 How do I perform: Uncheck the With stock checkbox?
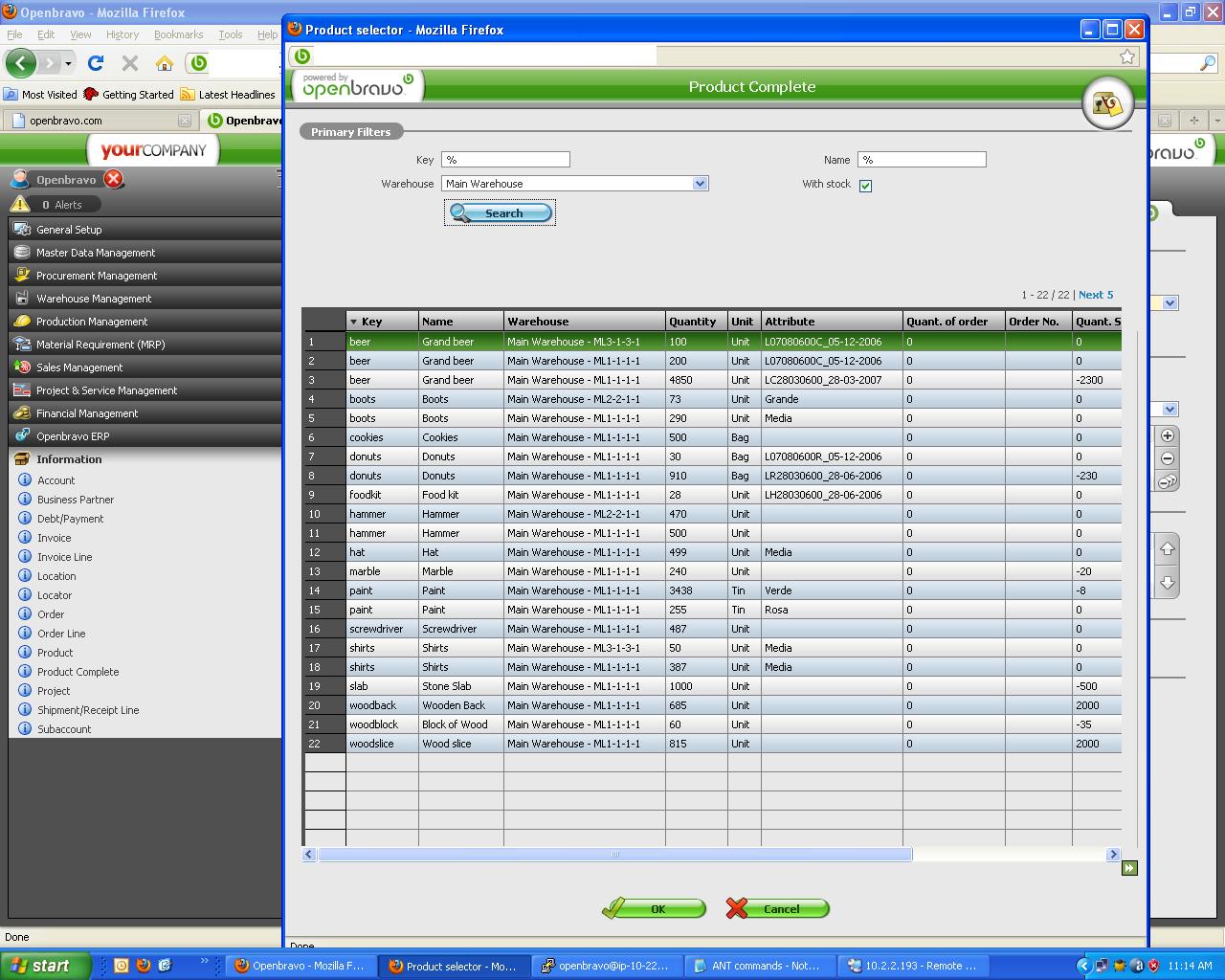tap(865, 186)
